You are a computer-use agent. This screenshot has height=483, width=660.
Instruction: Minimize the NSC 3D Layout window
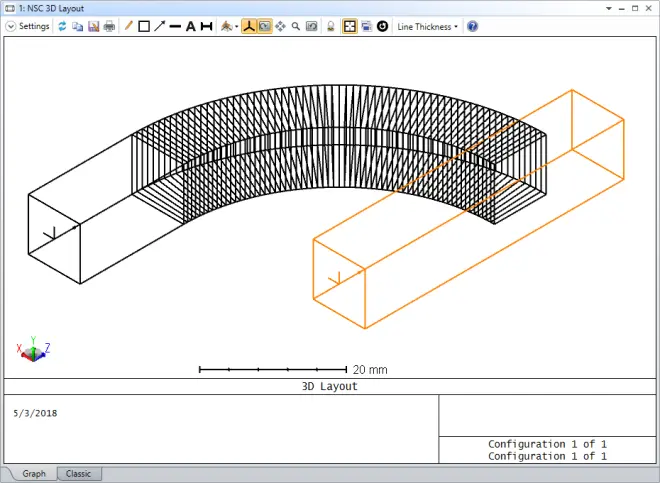pos(622,8)
